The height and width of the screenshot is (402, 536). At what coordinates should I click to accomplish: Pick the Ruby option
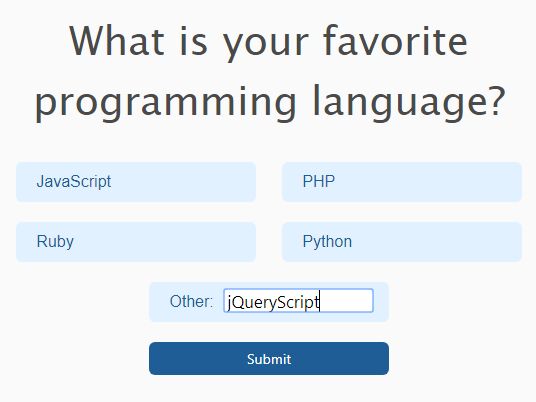[136, 242]
